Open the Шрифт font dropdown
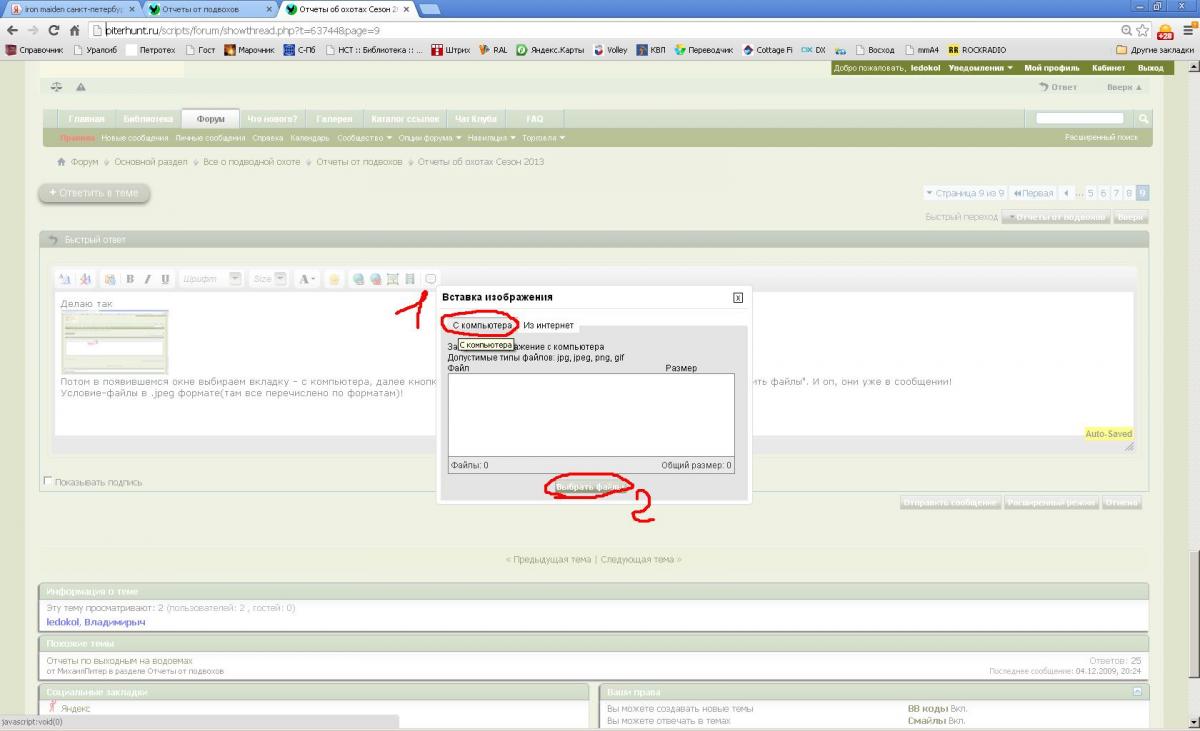This screenshot has height=731, width=1200. (x=235, y=279)
